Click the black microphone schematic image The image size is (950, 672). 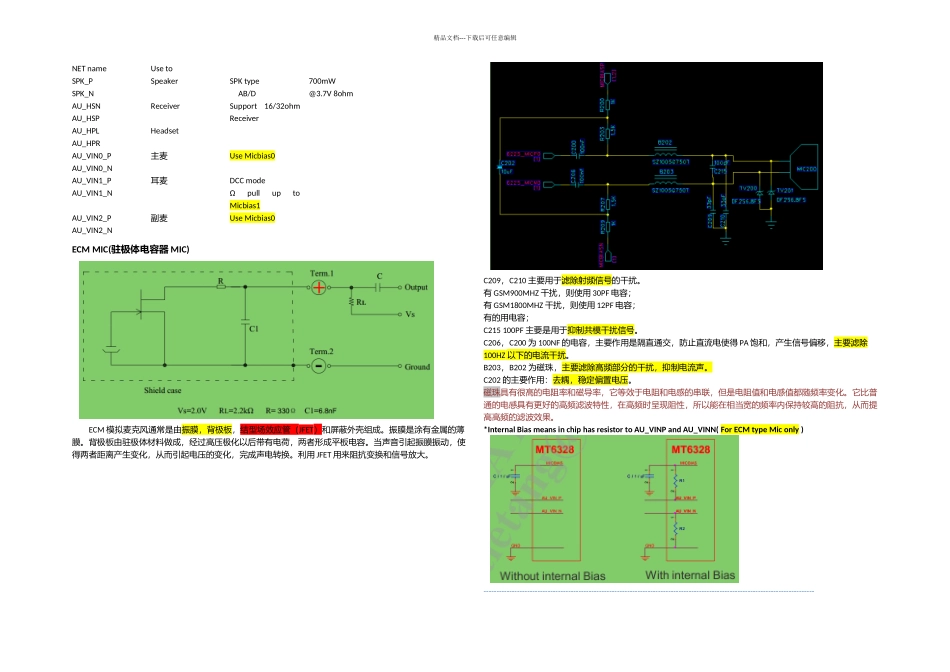tap(656, 165)
